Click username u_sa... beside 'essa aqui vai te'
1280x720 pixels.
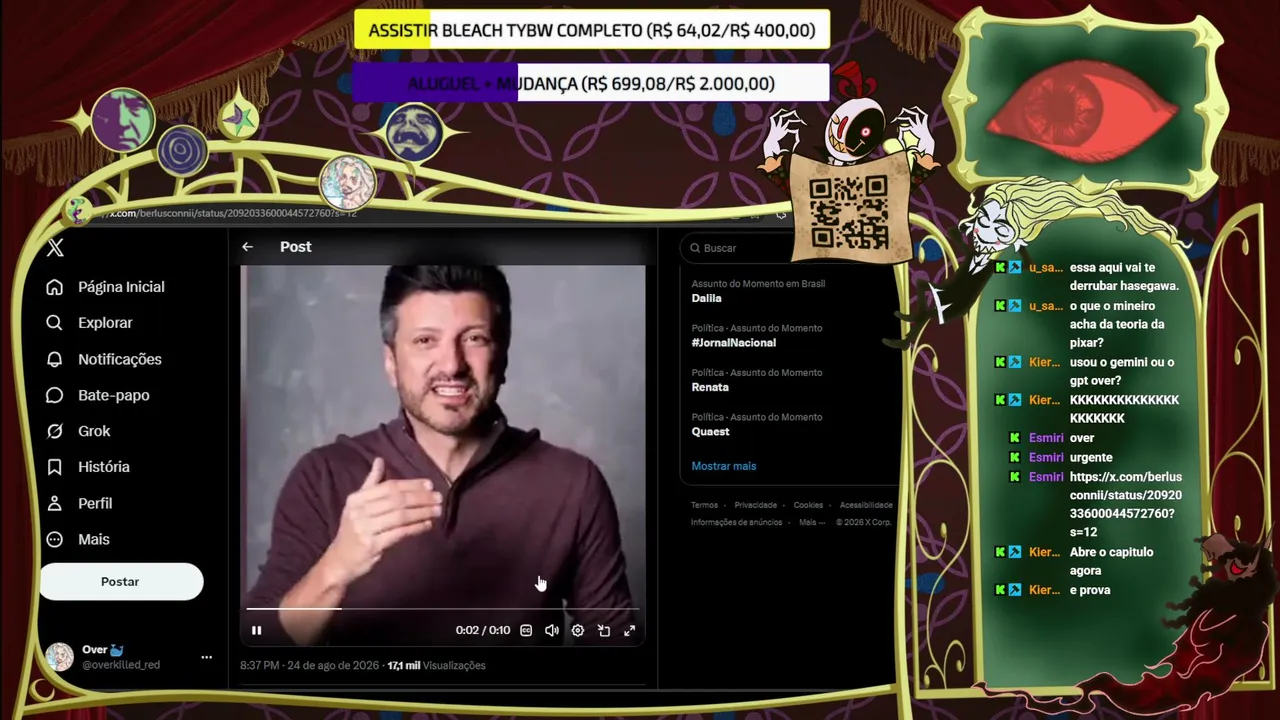point(1046,268)
